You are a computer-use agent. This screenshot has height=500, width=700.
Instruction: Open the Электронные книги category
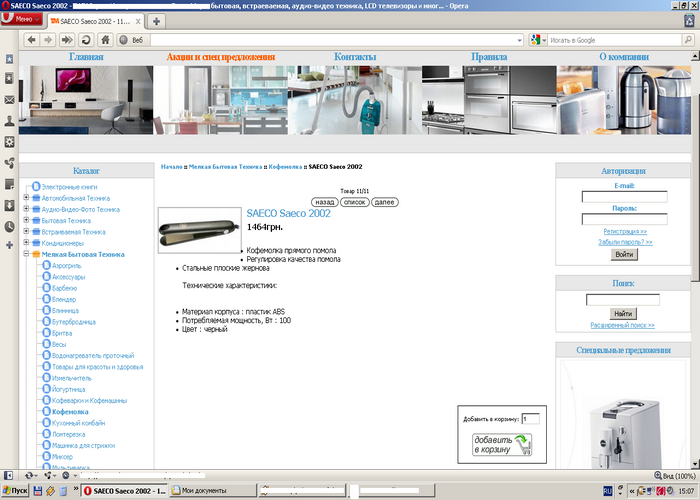click(x=69, y=187)
